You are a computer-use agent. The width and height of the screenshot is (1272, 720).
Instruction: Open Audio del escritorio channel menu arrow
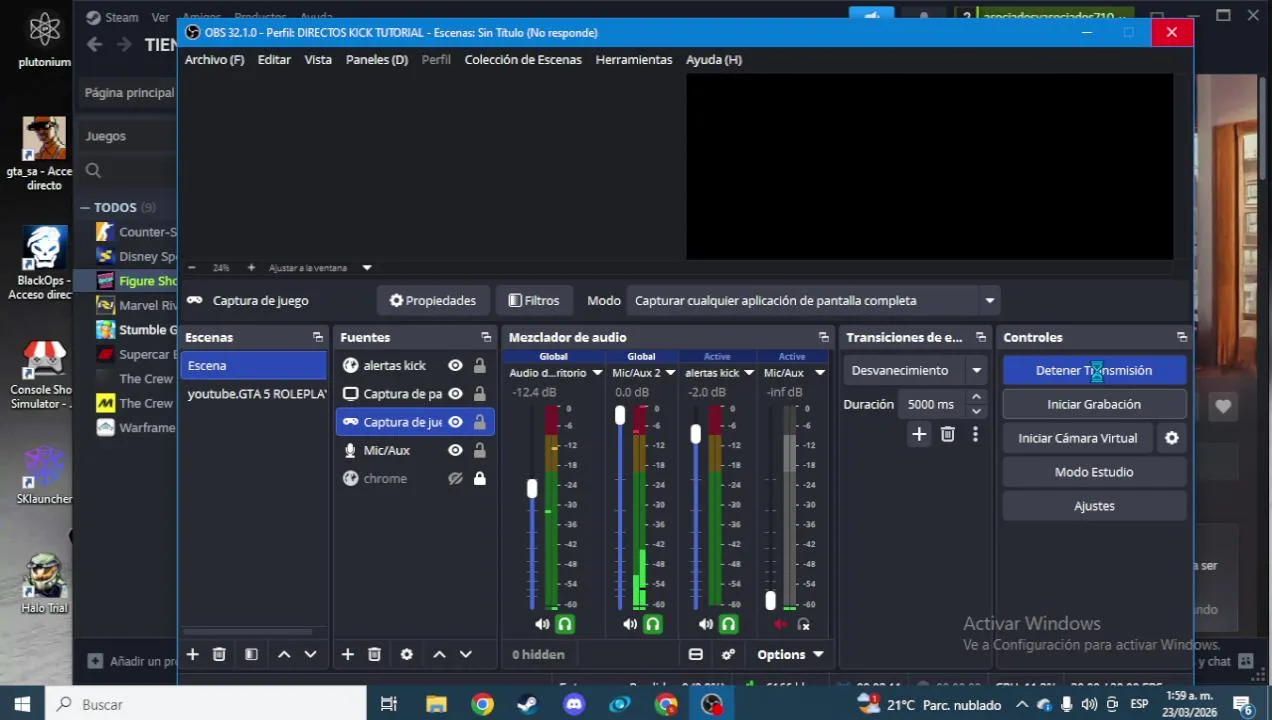[x=597, y=373]
